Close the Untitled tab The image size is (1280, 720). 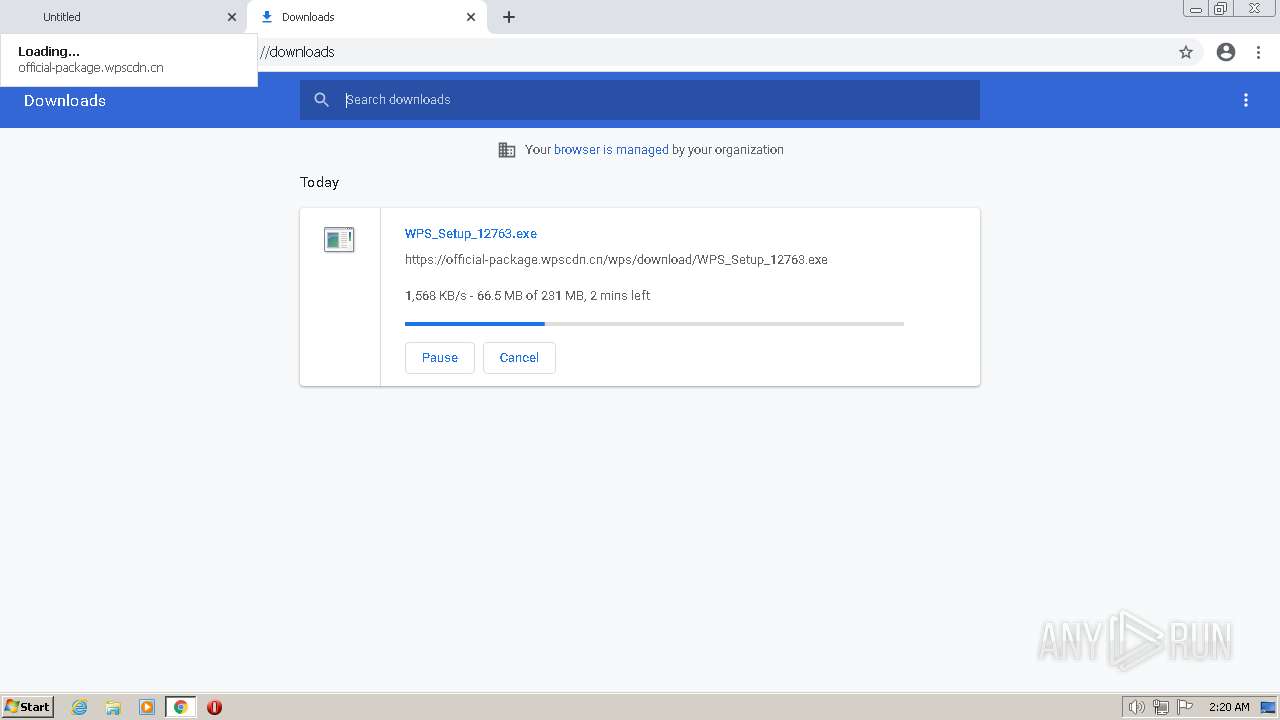pyautogui.click(x=232, y=17)
